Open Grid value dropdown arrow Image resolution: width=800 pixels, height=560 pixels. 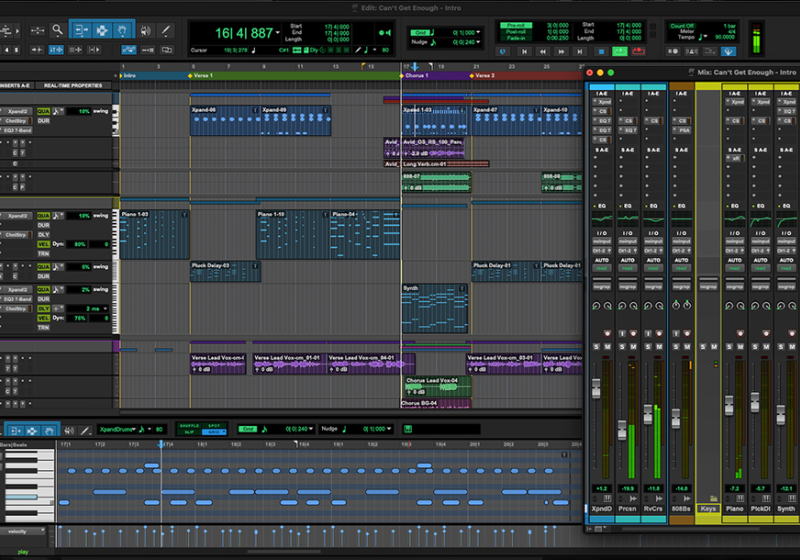478,33
